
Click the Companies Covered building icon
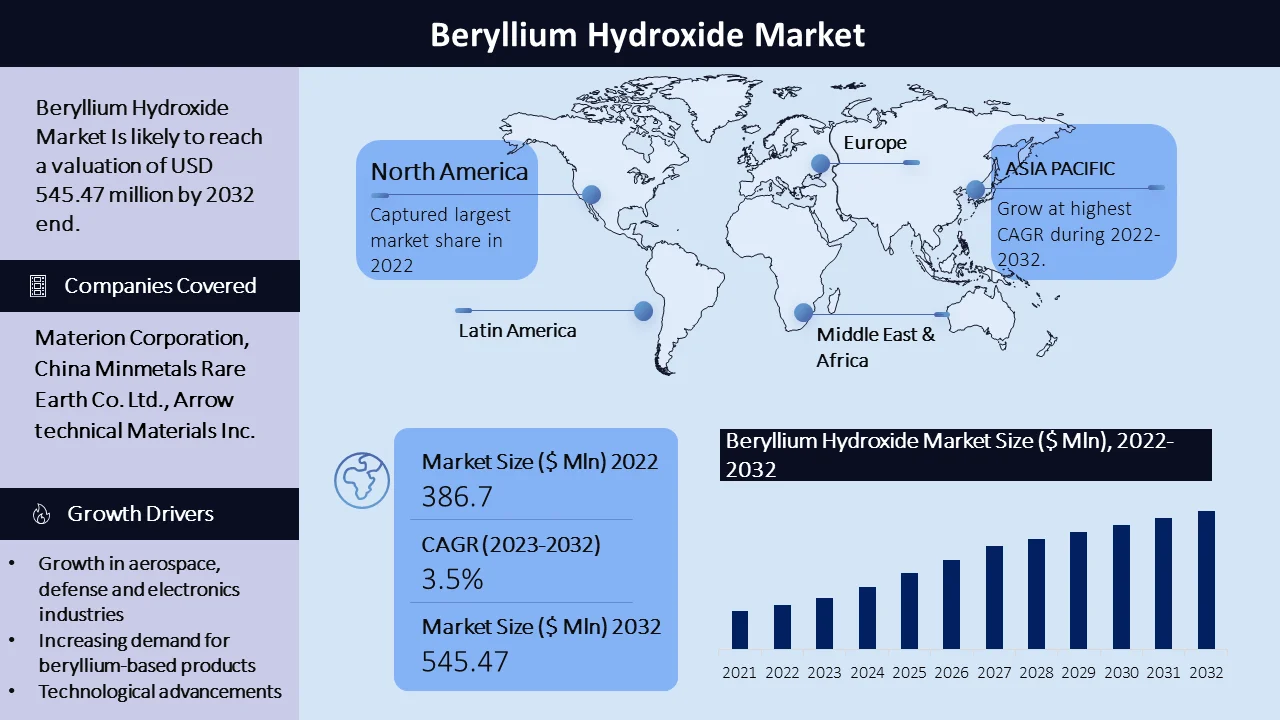click(x=38, y=287)
